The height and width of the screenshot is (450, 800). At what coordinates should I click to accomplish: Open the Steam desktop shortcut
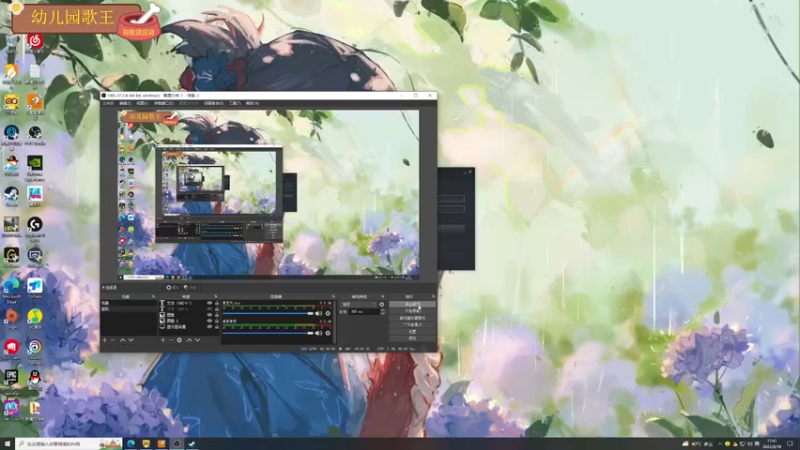point(11,196)
